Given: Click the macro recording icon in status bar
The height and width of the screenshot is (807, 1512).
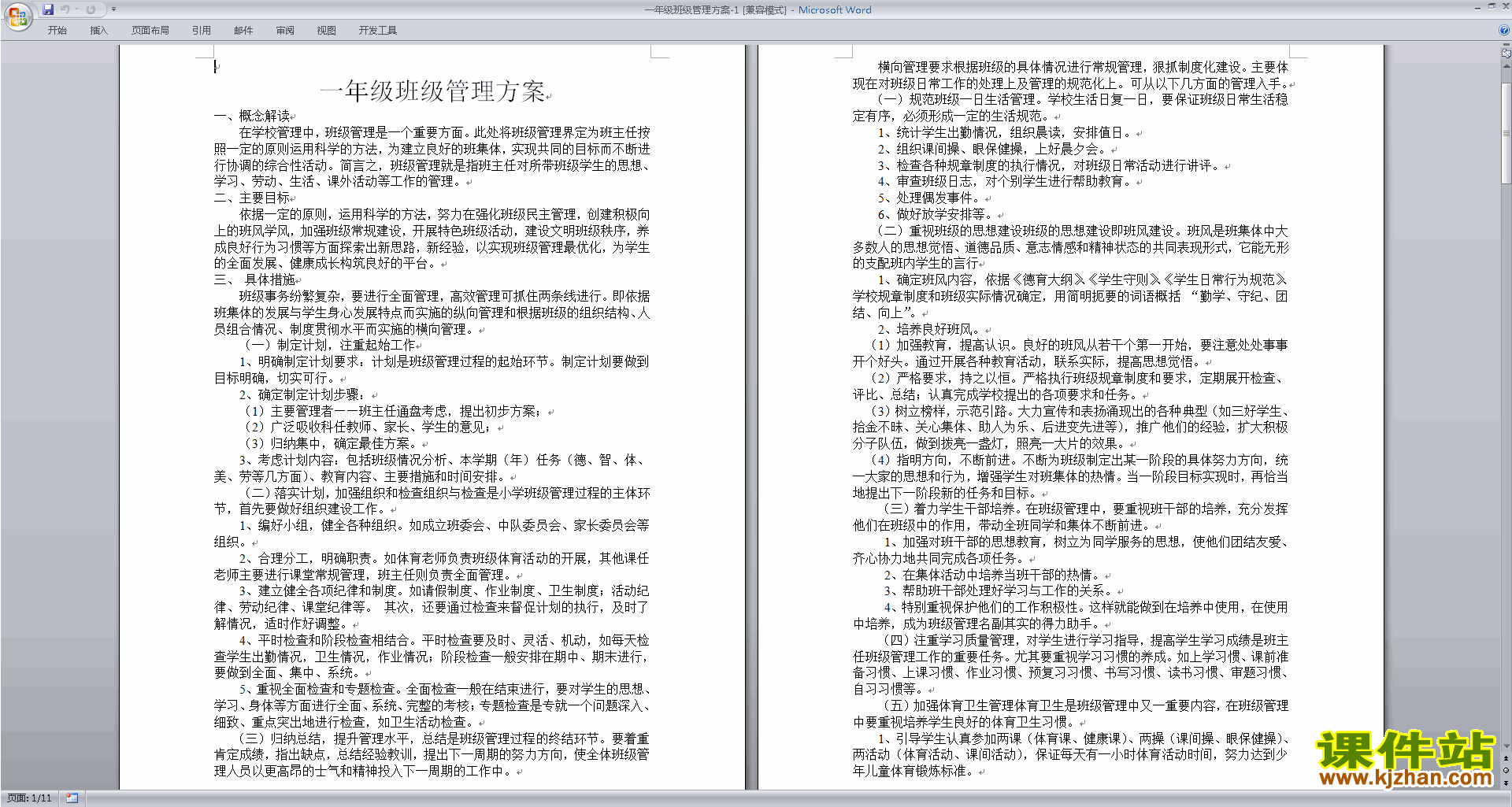Looking at the screenshot, I should point(72,798).
